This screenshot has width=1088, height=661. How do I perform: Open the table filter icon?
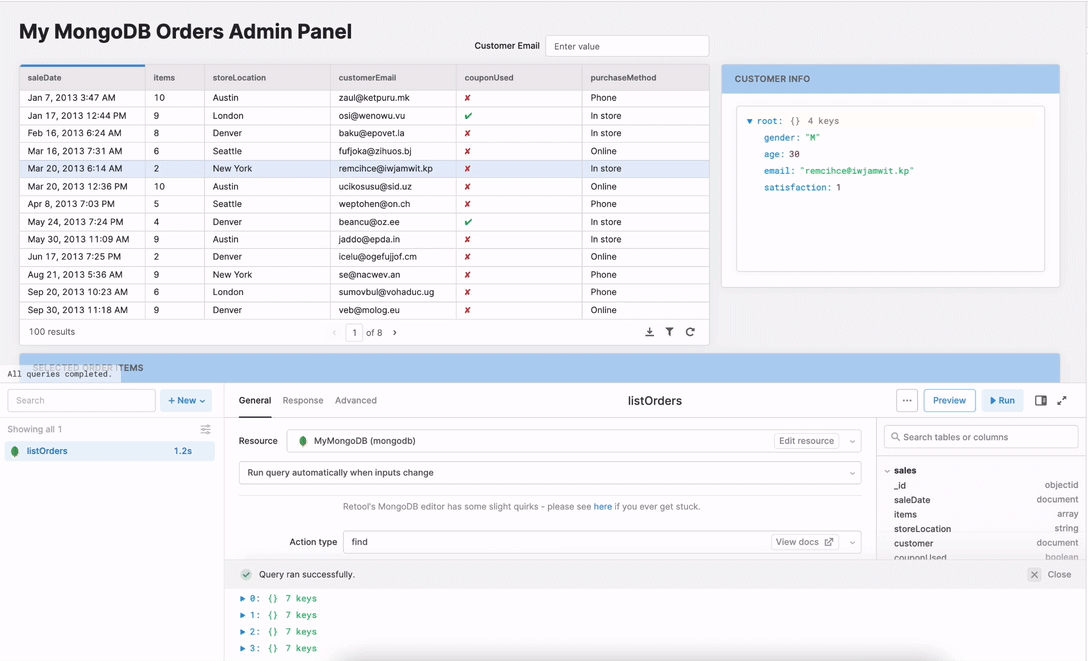click(x=670, y=332)
